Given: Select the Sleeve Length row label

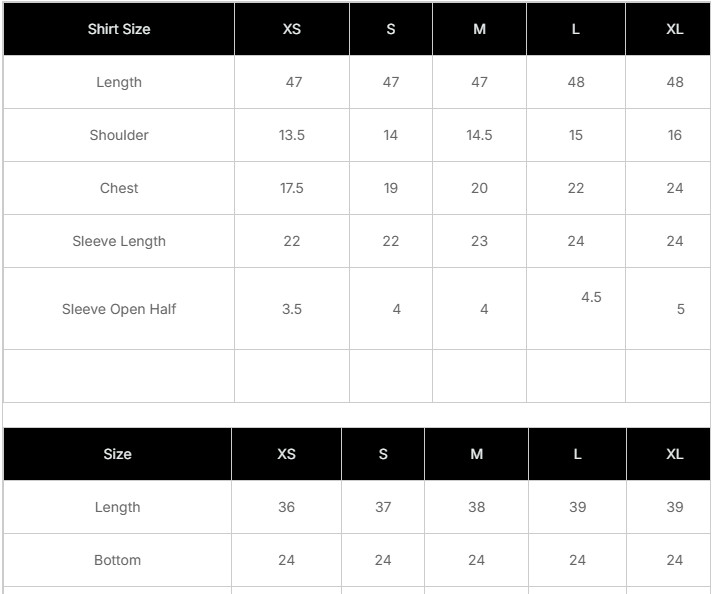Looking at the screenshot, I should tap(119, 241).
